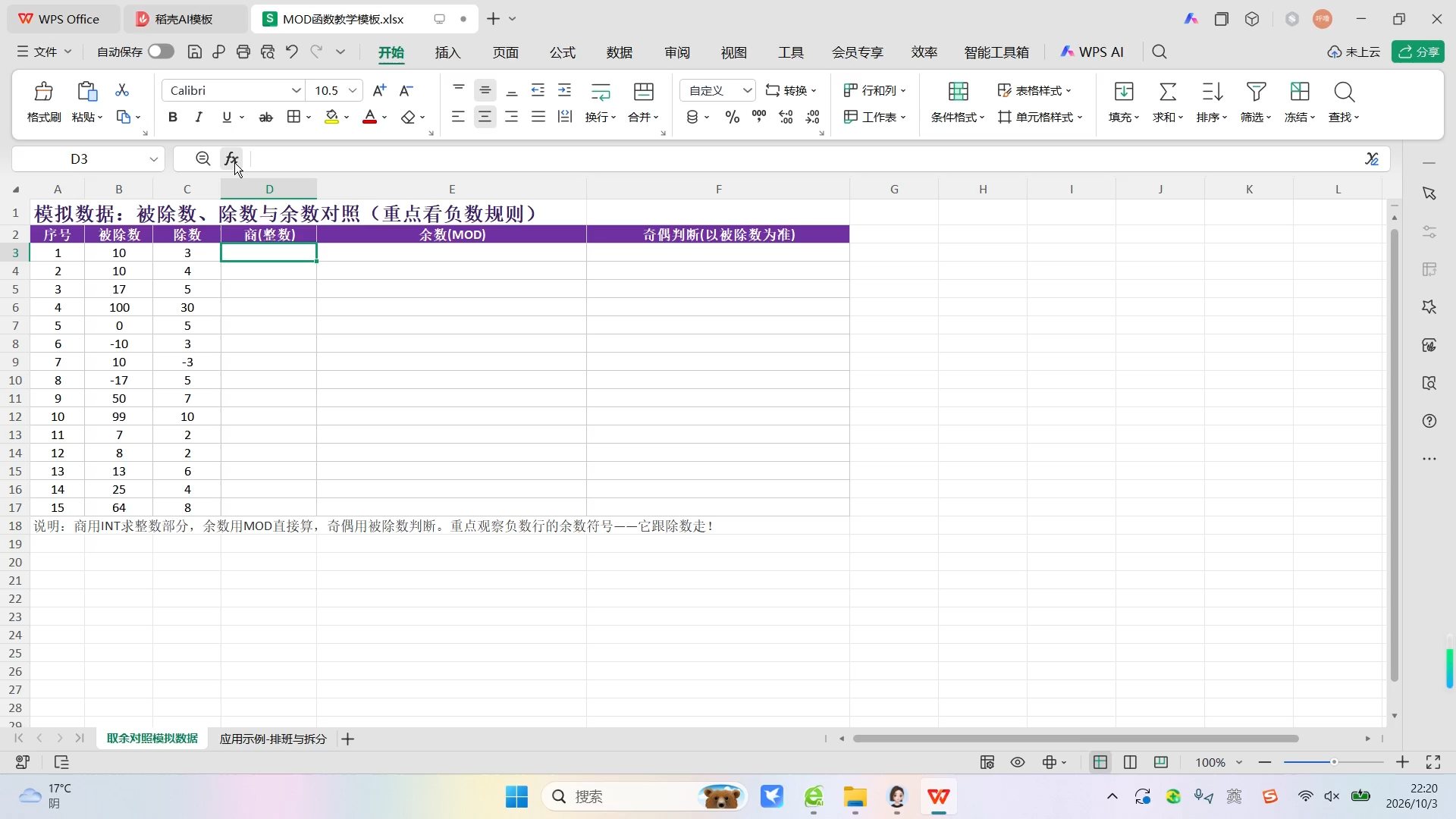Click the Format Painter (格式刷) icon
The width and height of the screenshot is (1456, 819).
[44, 92]
